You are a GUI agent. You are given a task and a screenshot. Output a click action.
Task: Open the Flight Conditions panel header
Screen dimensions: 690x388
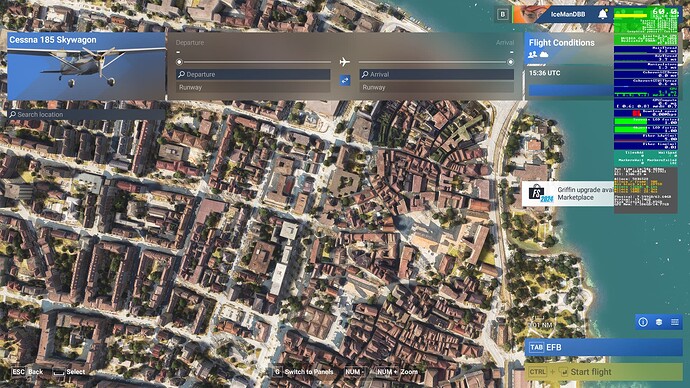pos(562,43)
